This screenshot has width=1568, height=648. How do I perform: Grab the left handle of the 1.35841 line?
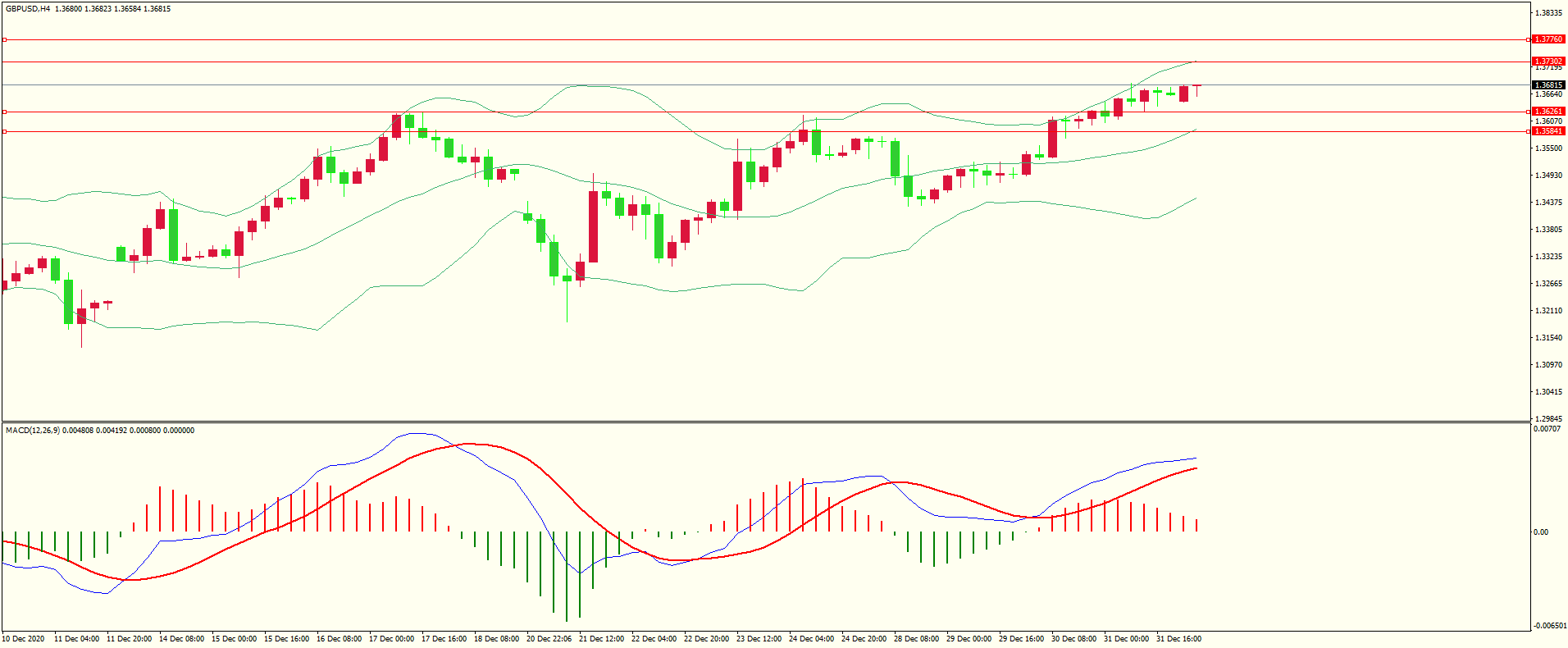[x=4, y=131]
